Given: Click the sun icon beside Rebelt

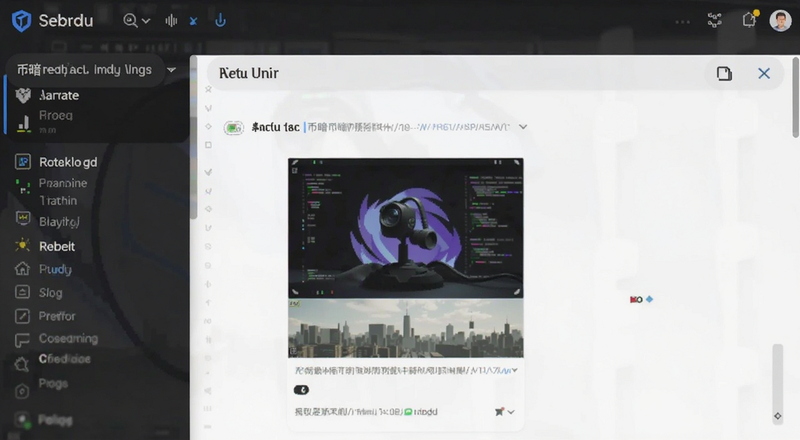Looking at the screenshot, I should coord(22,245).
